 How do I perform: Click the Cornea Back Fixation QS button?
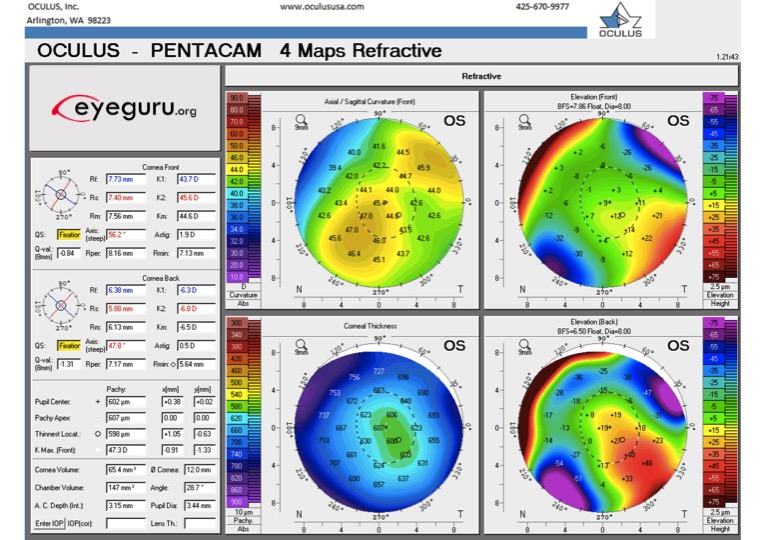69,346
